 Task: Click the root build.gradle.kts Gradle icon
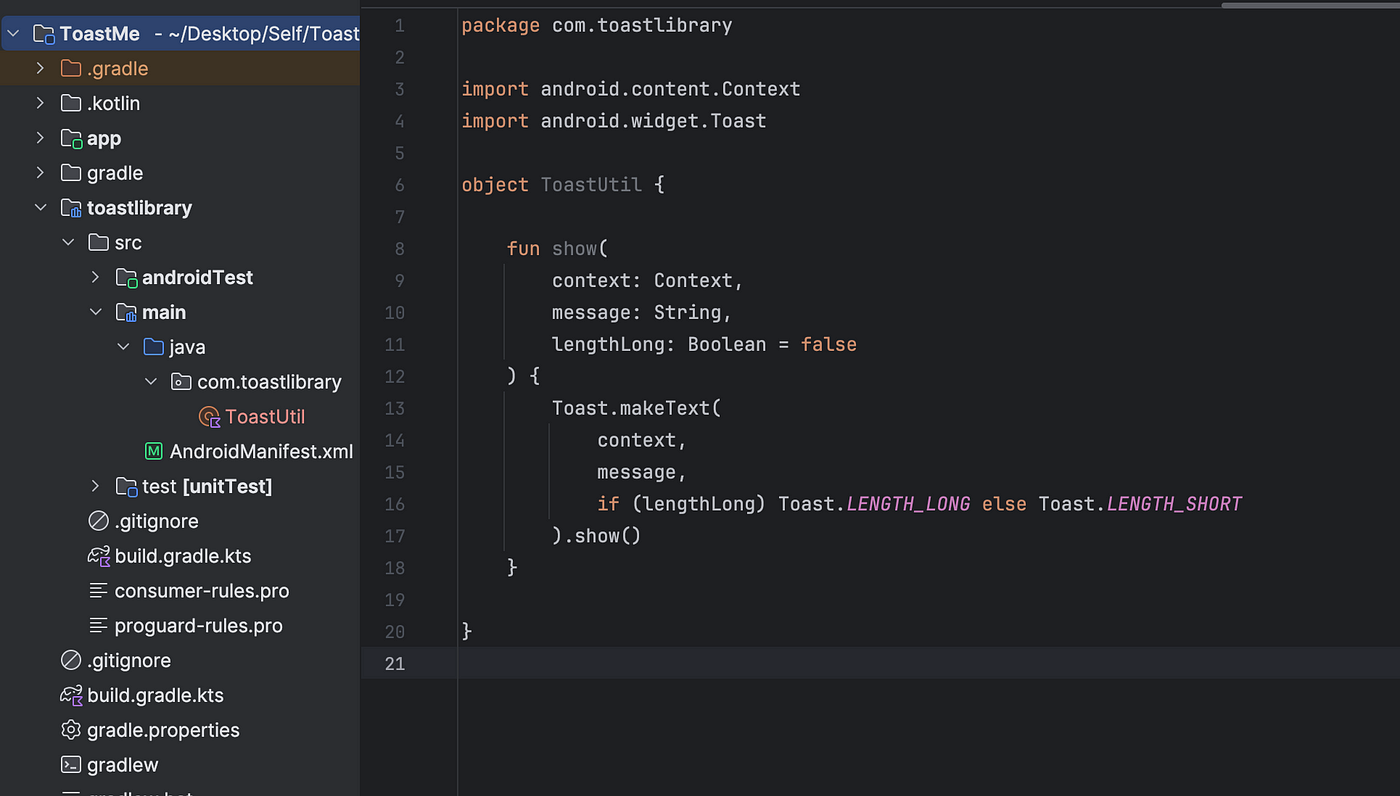[71, 695]
